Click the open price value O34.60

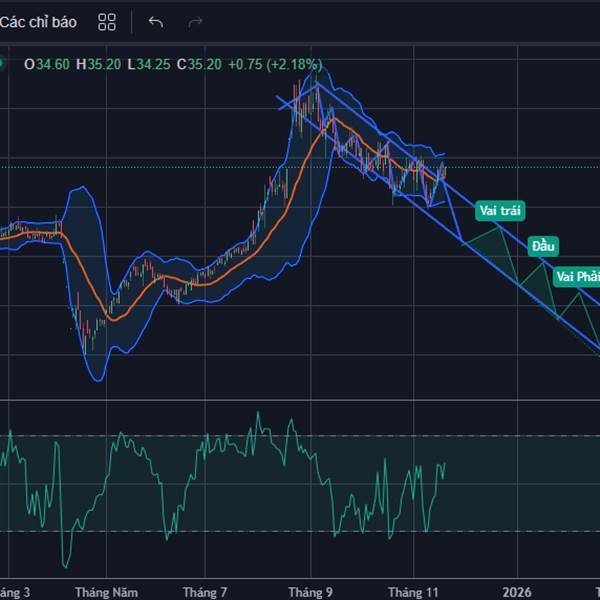click(46, 64)
